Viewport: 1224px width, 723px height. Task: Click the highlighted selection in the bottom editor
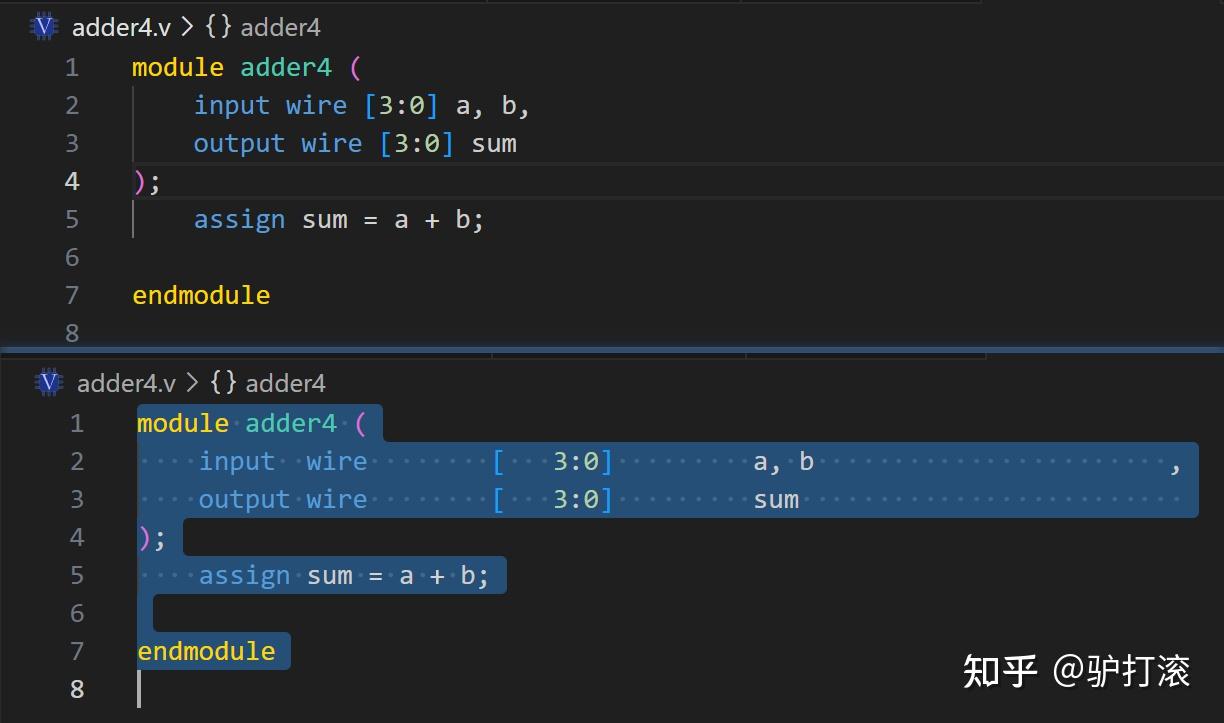[400, 480]
